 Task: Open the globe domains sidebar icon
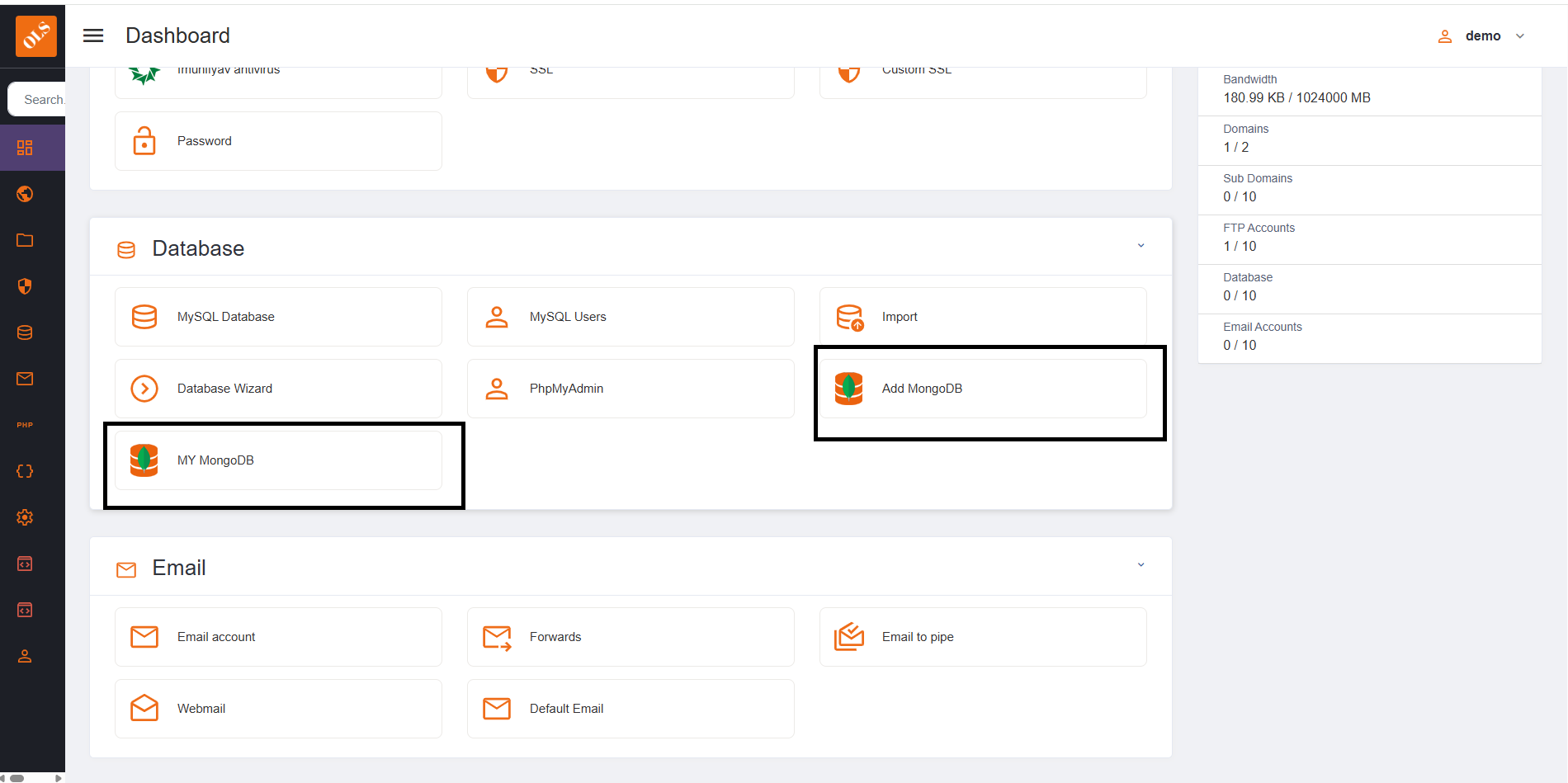25,194
